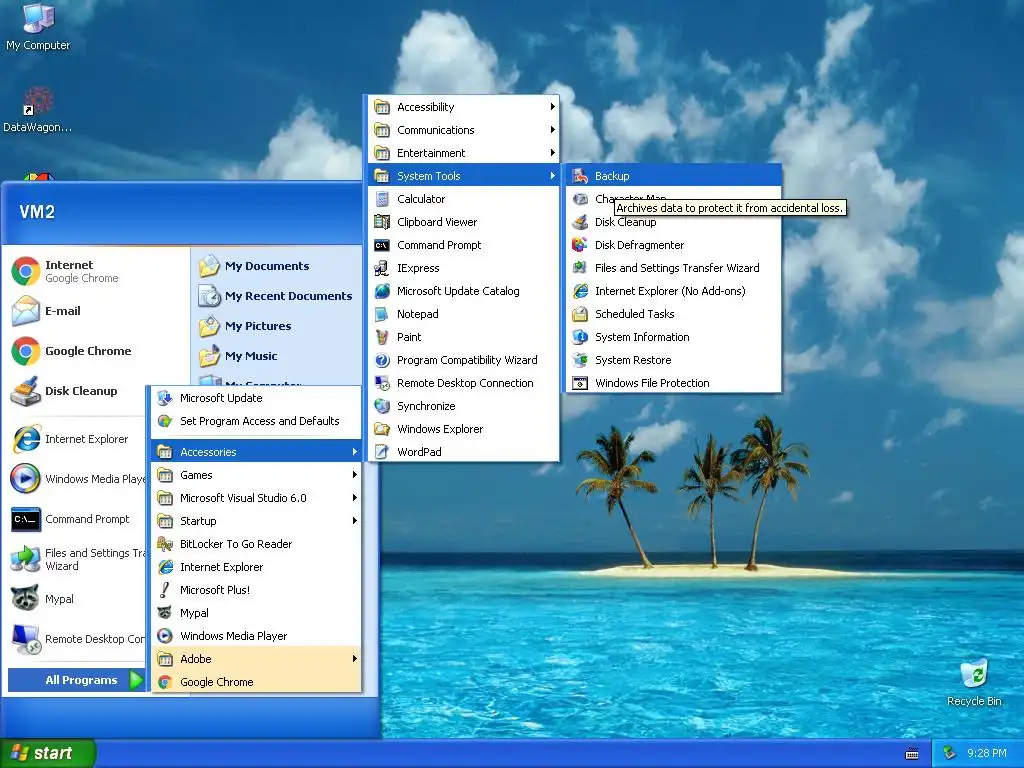Select Files and Settings Transfer Wizard entry
The height and width of the screenshot is (768, 1024).
(x=674, y=268)
